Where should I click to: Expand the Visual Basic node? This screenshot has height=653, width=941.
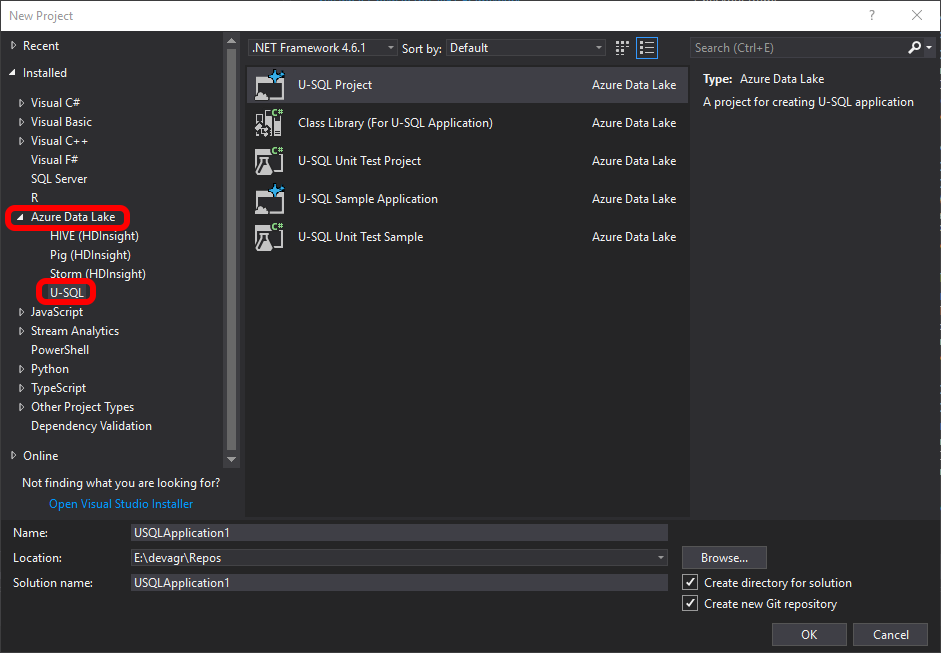click(22, 122)
